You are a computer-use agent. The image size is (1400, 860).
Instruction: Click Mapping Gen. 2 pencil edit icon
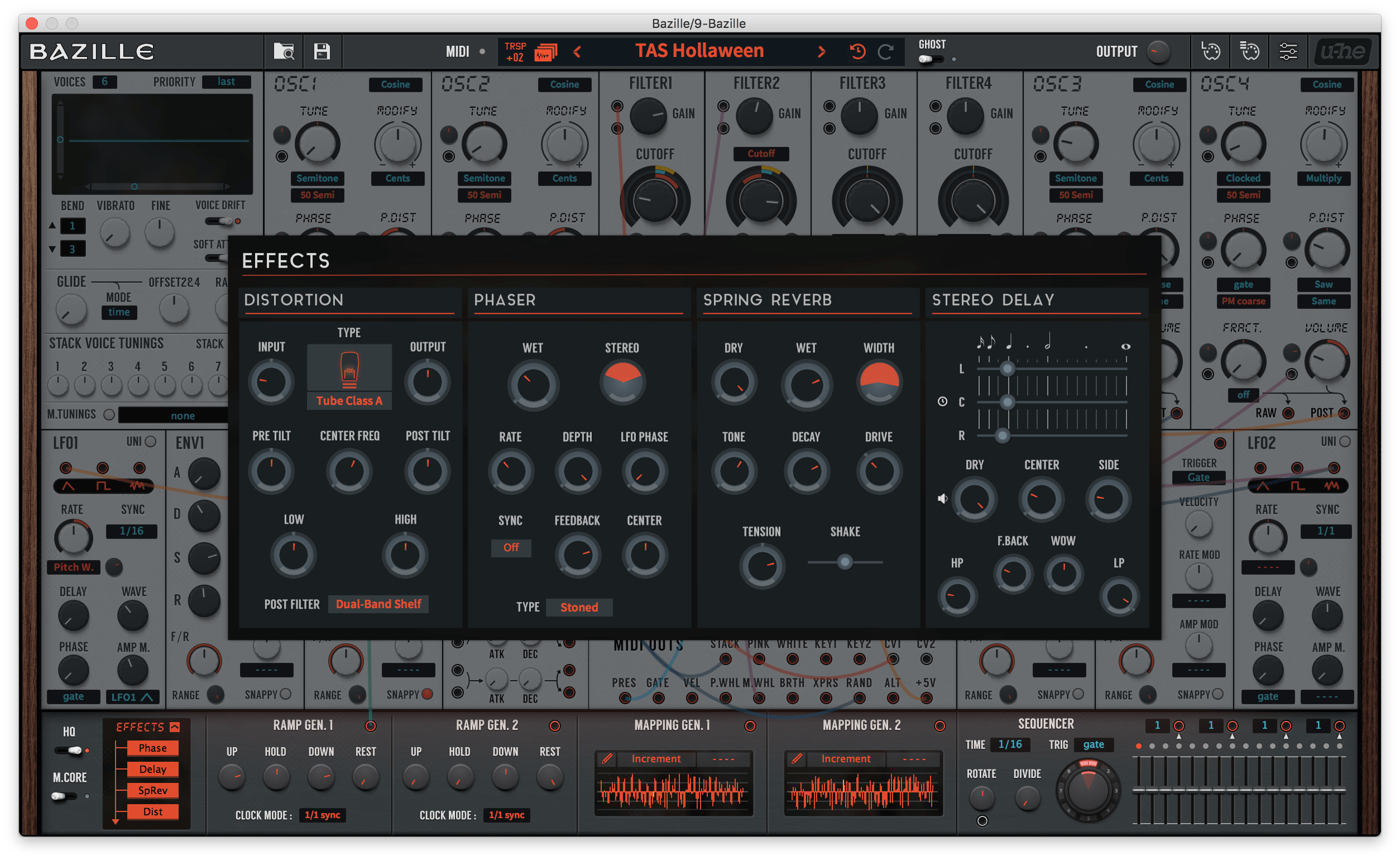point(797,758)
